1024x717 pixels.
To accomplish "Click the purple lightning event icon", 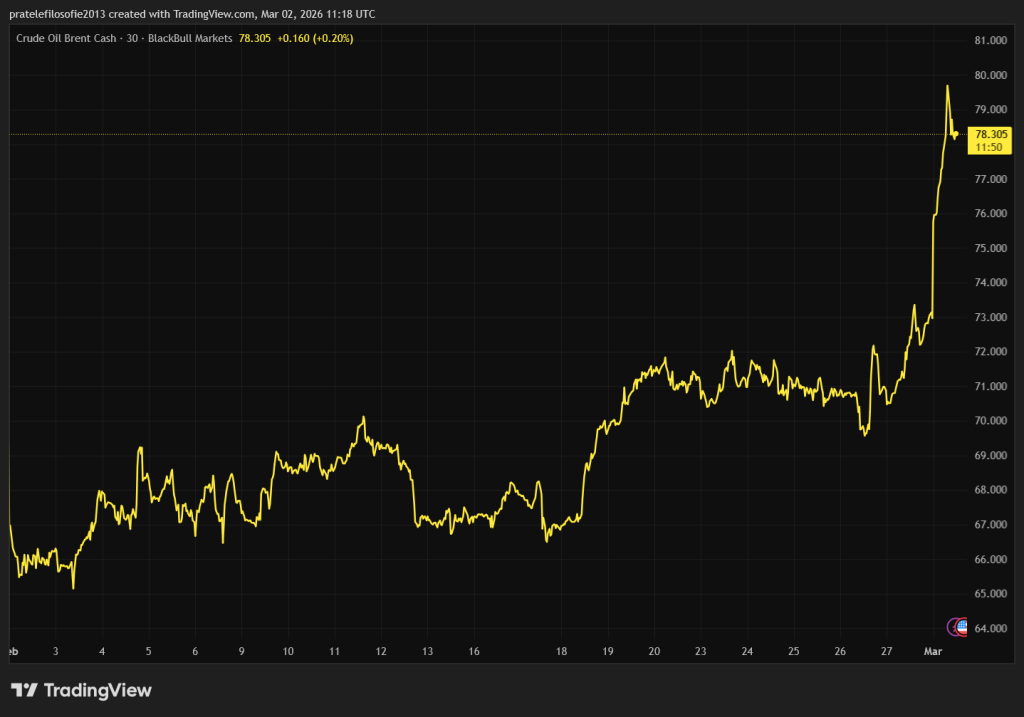I will (x=953, y=627).
